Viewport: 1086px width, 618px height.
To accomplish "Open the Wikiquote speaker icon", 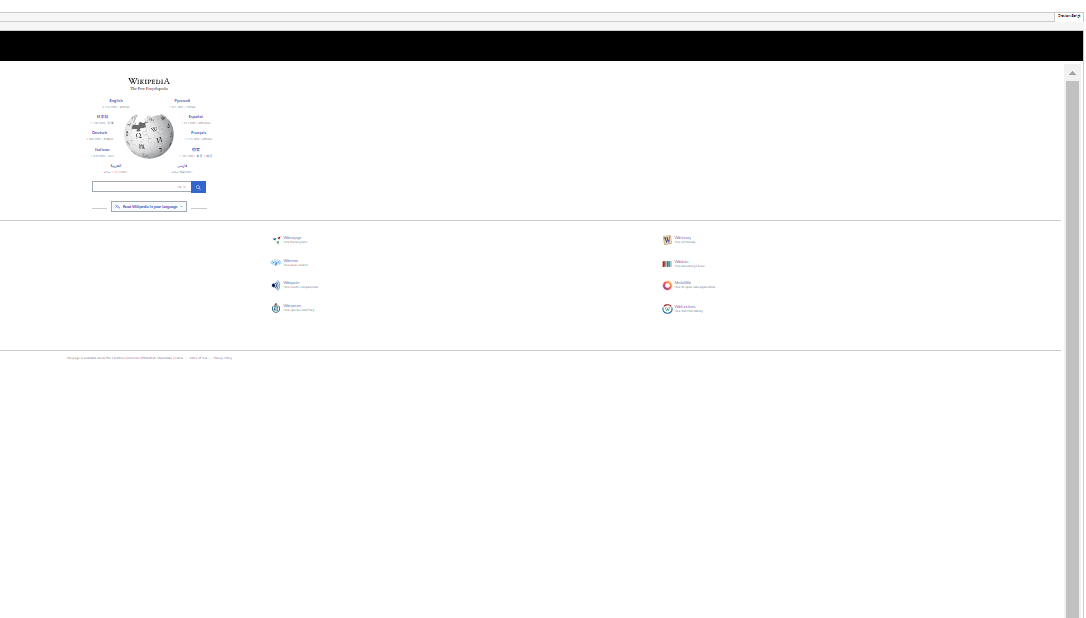I will point(276,285).
